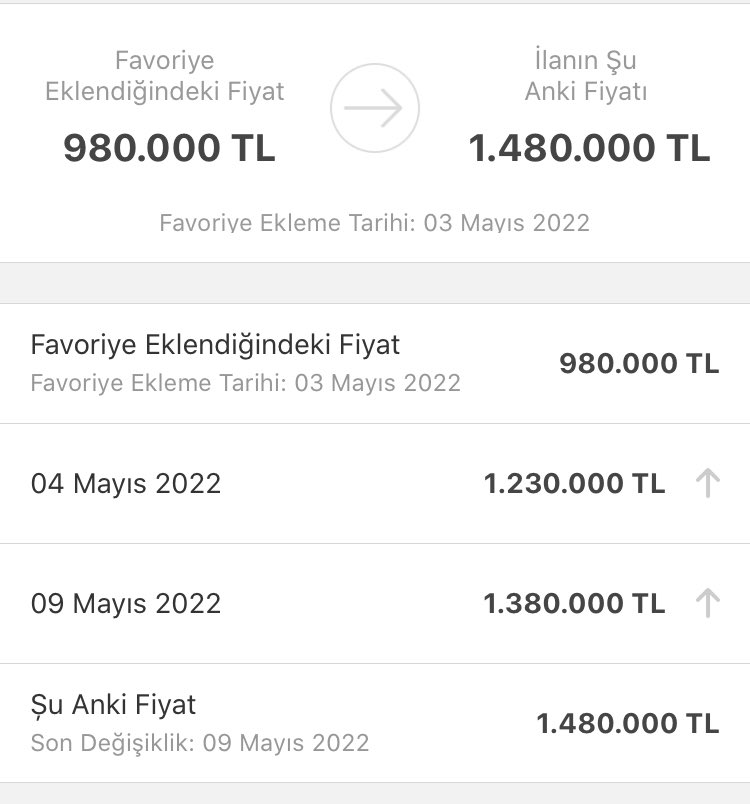Tap the 1.480.000 TL value in the last row
This screenshot has width=750, height=804.
[628, 723]
